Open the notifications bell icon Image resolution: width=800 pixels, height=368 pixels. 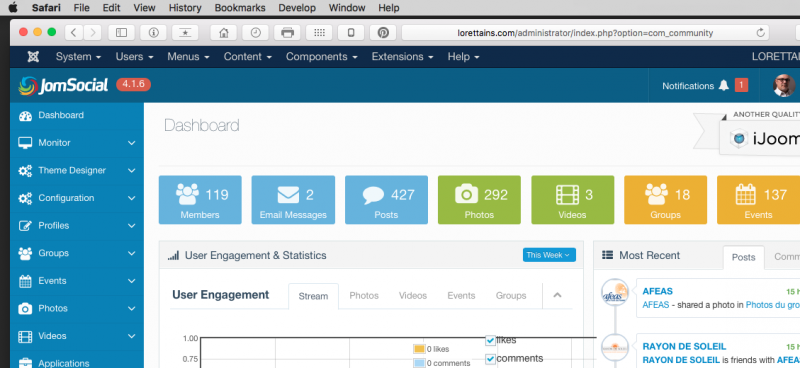pyautogui.click(x=723, y=86)
